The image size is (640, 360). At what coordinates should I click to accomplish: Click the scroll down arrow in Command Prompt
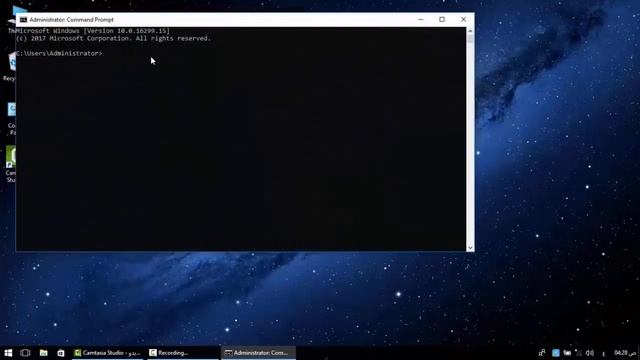[x=470, y=247]
